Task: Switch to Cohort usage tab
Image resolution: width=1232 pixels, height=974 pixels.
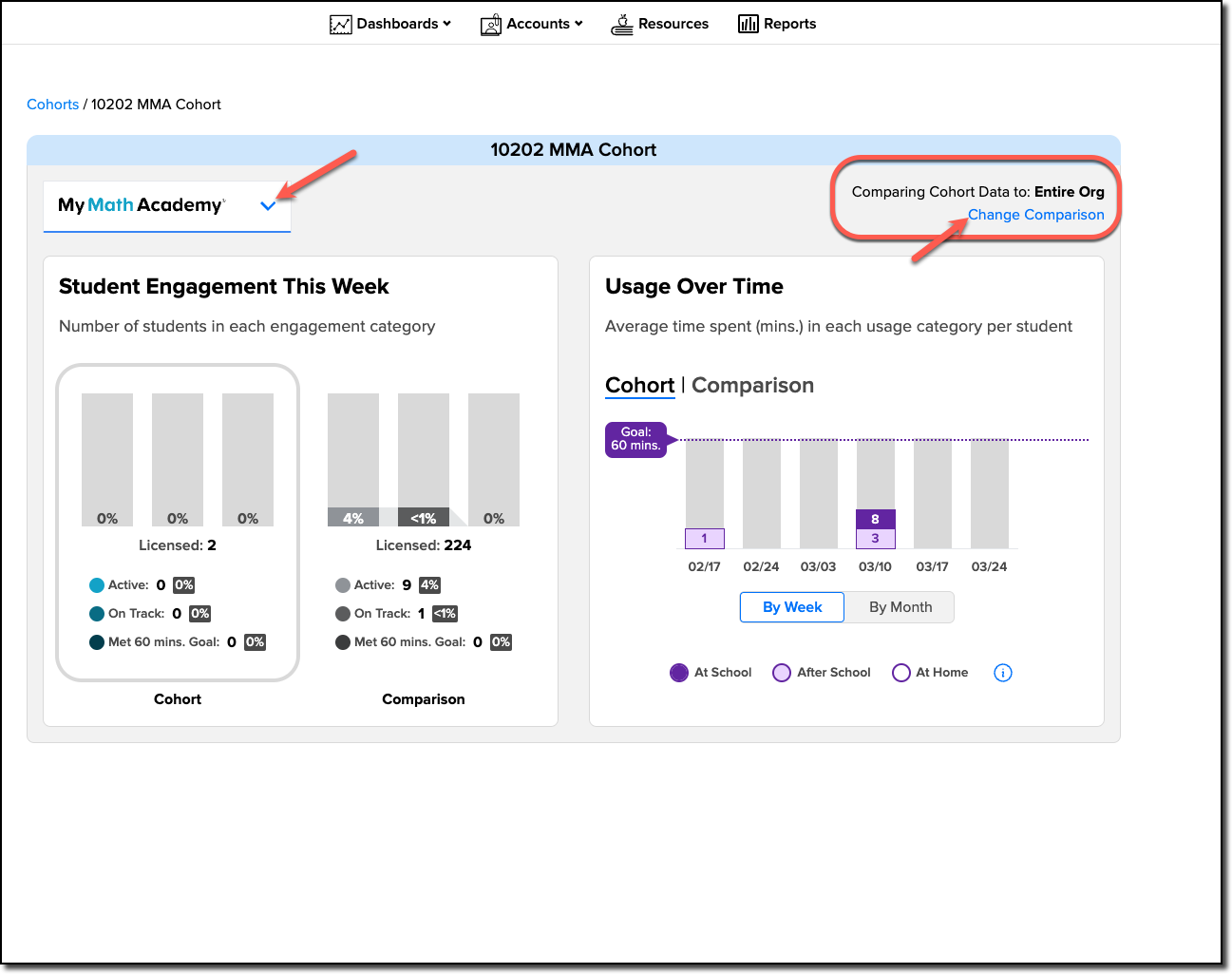Action: pos(640,386)
